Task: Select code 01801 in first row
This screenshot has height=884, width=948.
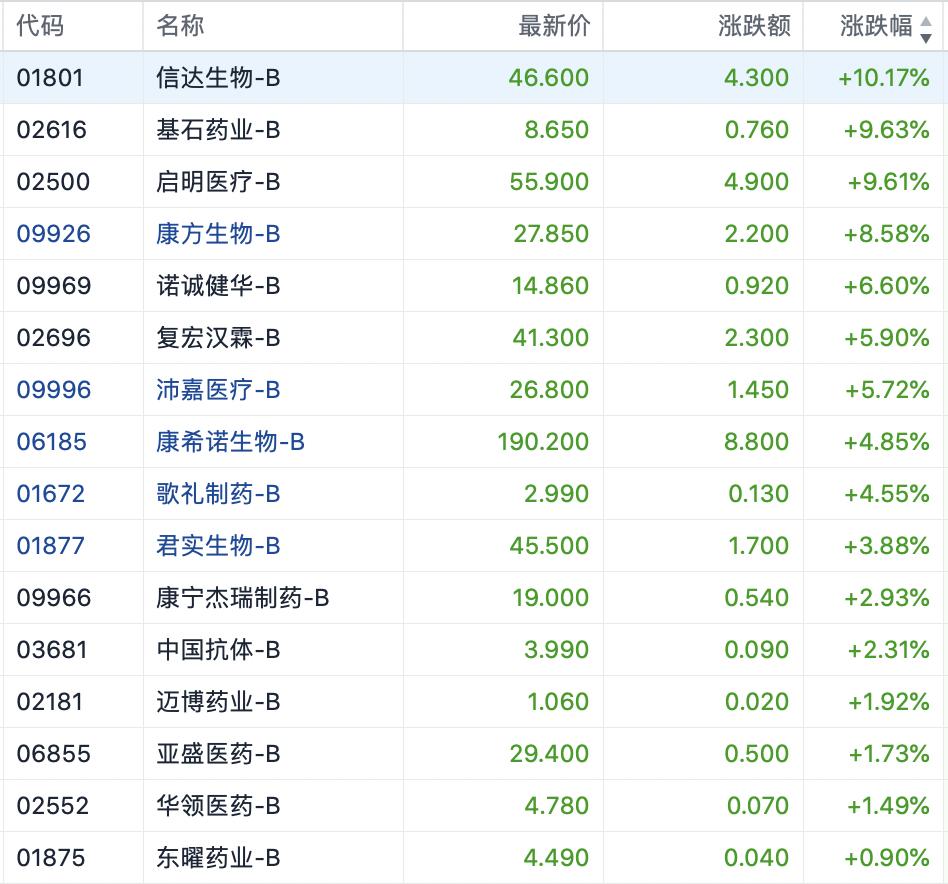Action: pyautogui.click(x=50, y=78)
